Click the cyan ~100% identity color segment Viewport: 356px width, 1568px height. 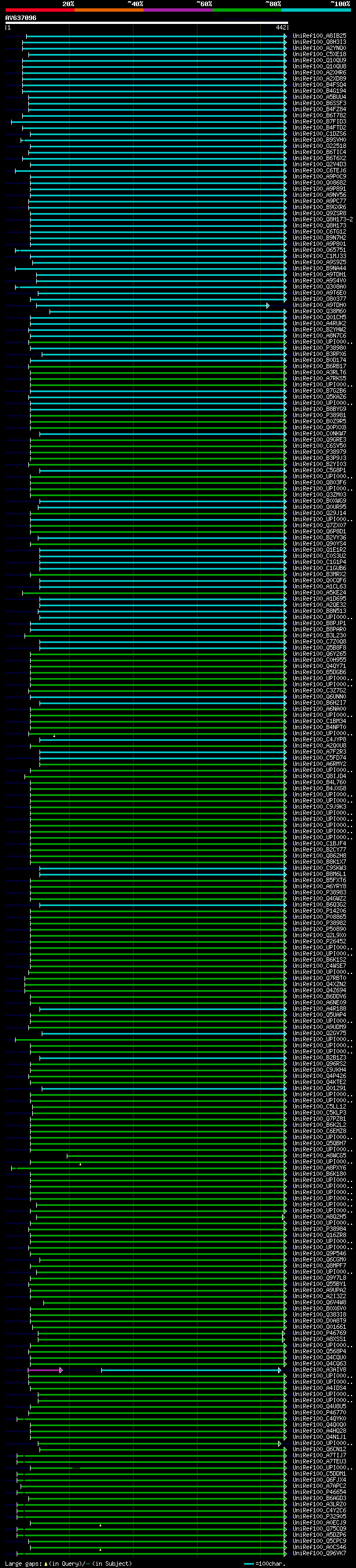(x=316, y=10)
